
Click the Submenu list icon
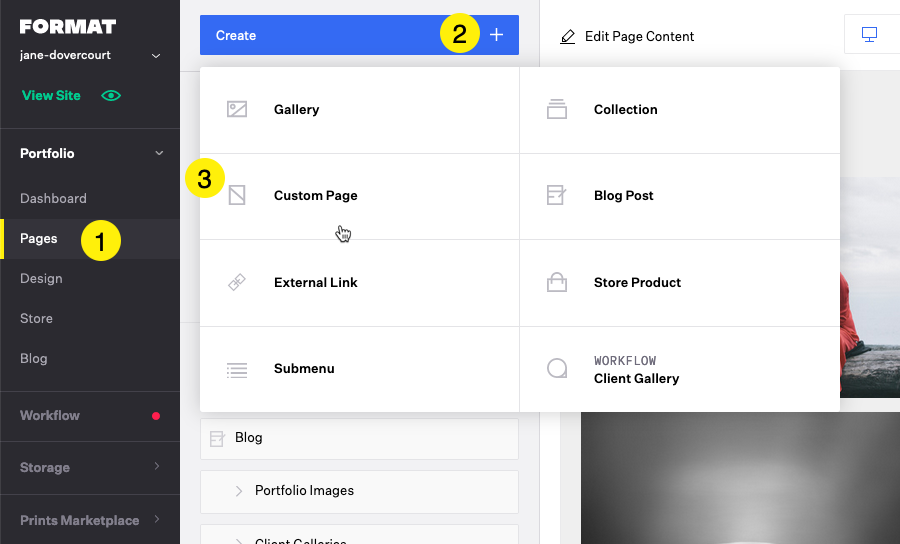click(x=236, y=370)
